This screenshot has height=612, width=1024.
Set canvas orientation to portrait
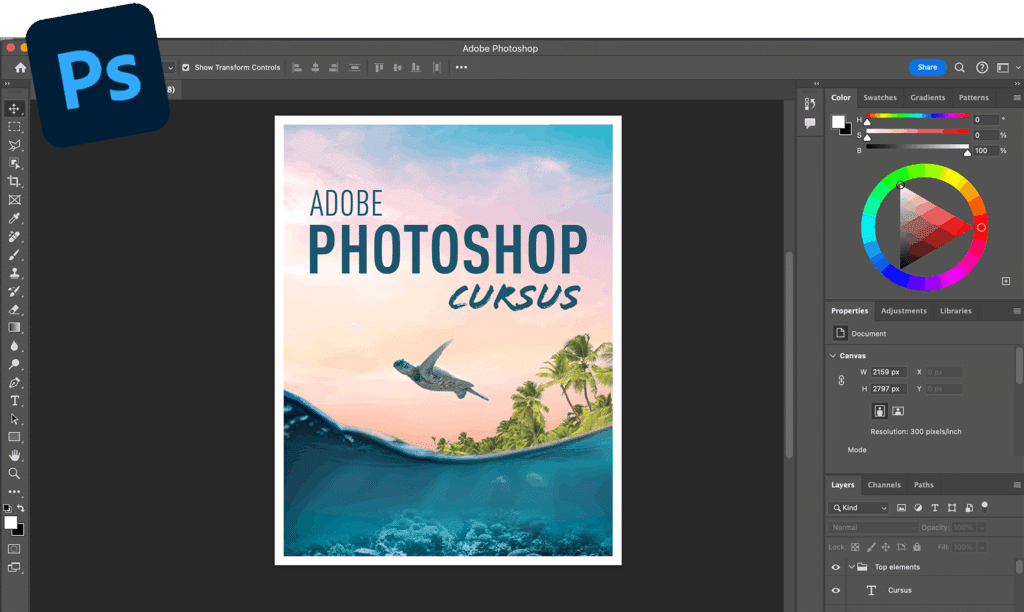coord(880,411)
